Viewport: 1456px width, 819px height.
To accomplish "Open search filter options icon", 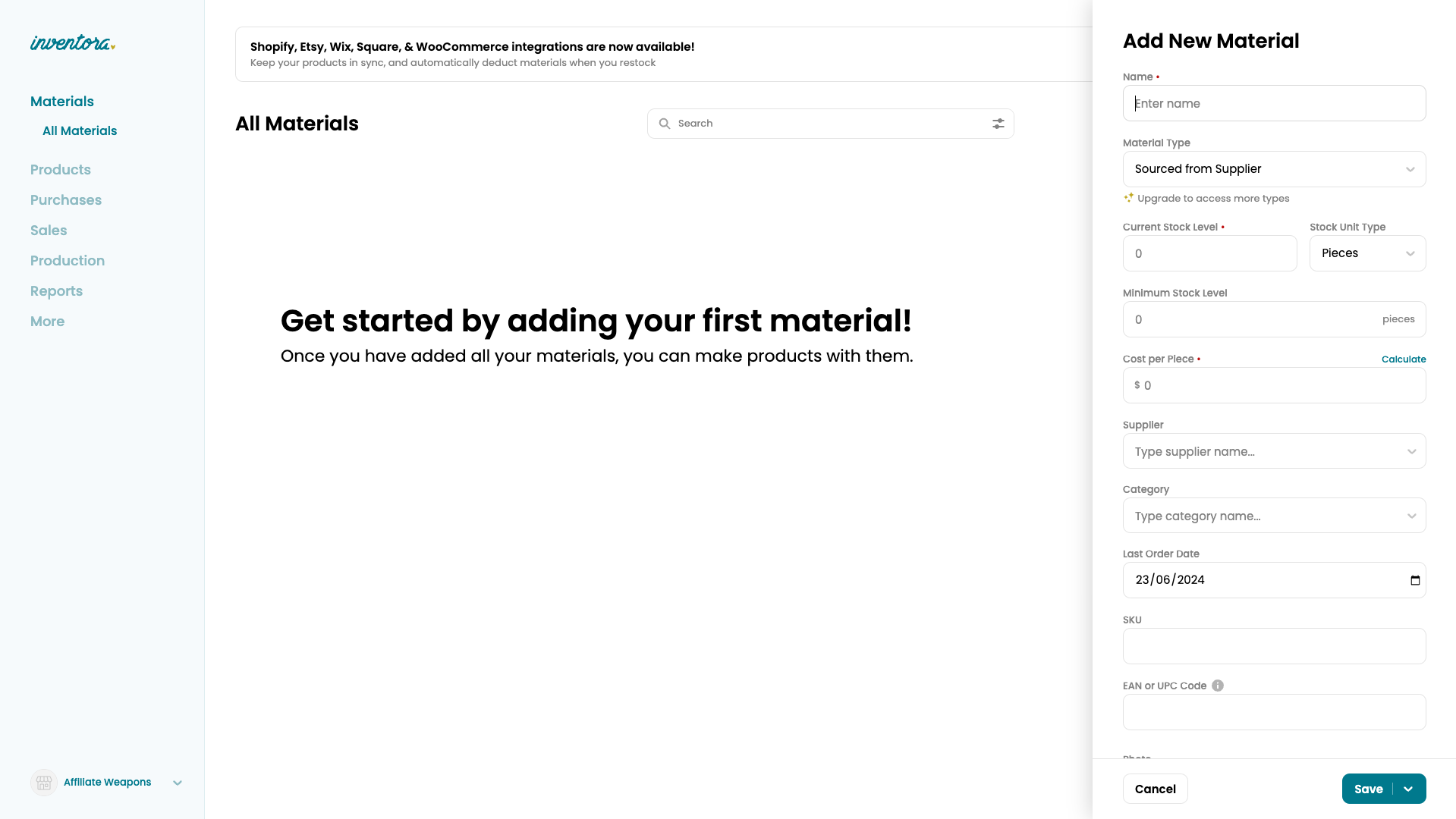I will pos(998,124).
